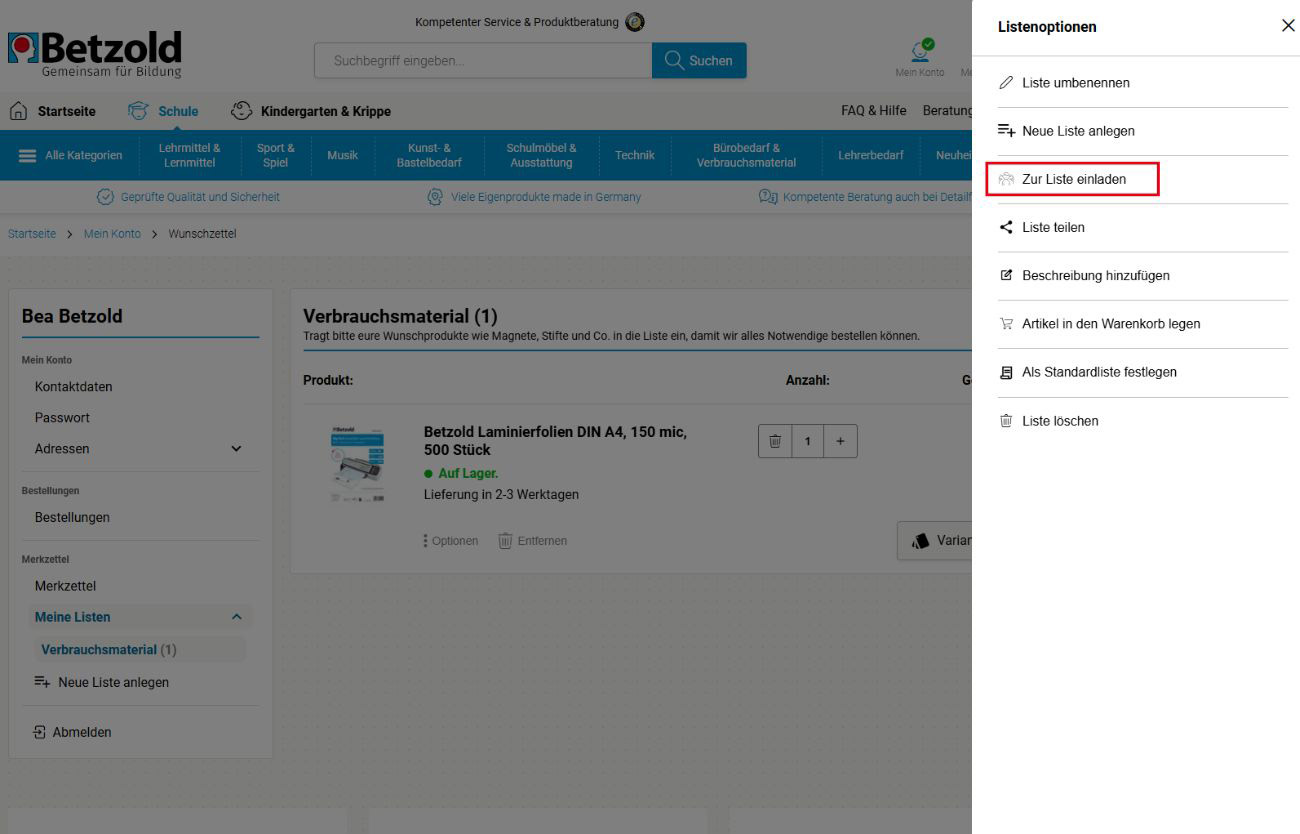The height and width of the screenshot is (834, 1300).
Task: Click the Betzold logo
Action: [x=95, y=54]
